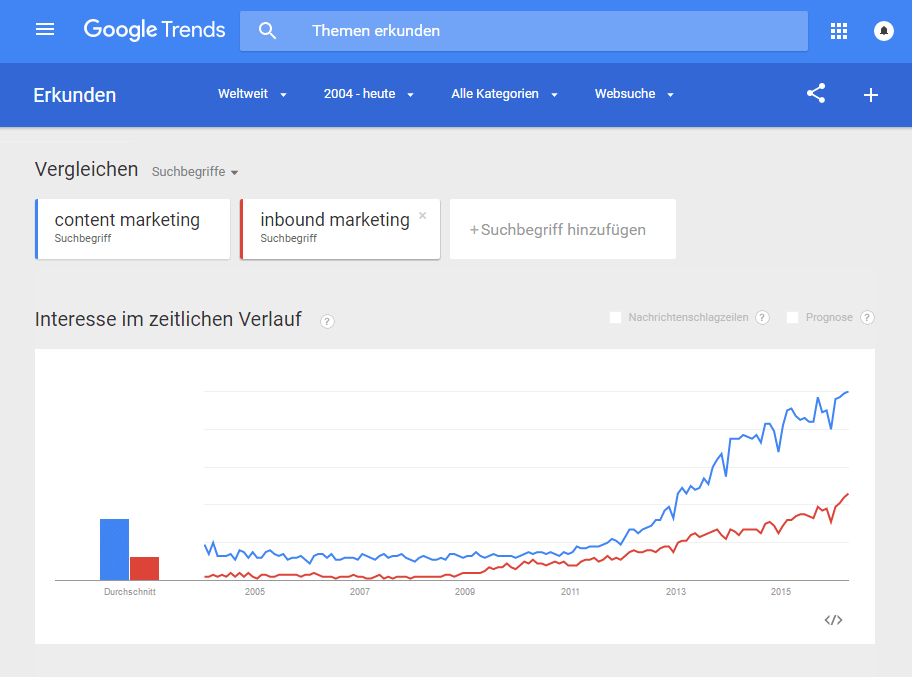Screen dimensions: 912x677
Task: Click the plus icon in Erkunden bar
Action: [x=871, y=95]
